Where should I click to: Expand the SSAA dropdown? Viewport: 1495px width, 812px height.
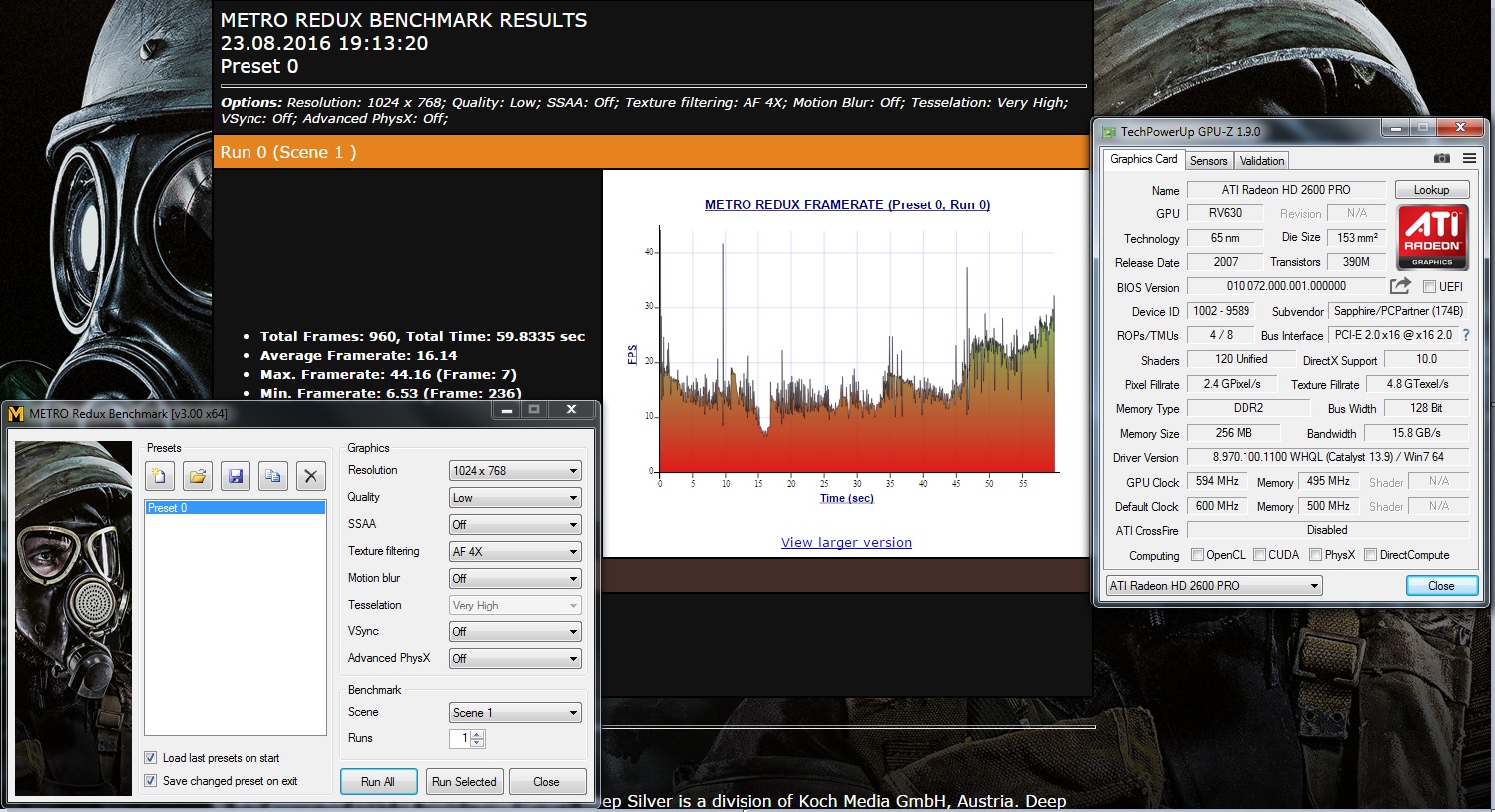[515, 525]
